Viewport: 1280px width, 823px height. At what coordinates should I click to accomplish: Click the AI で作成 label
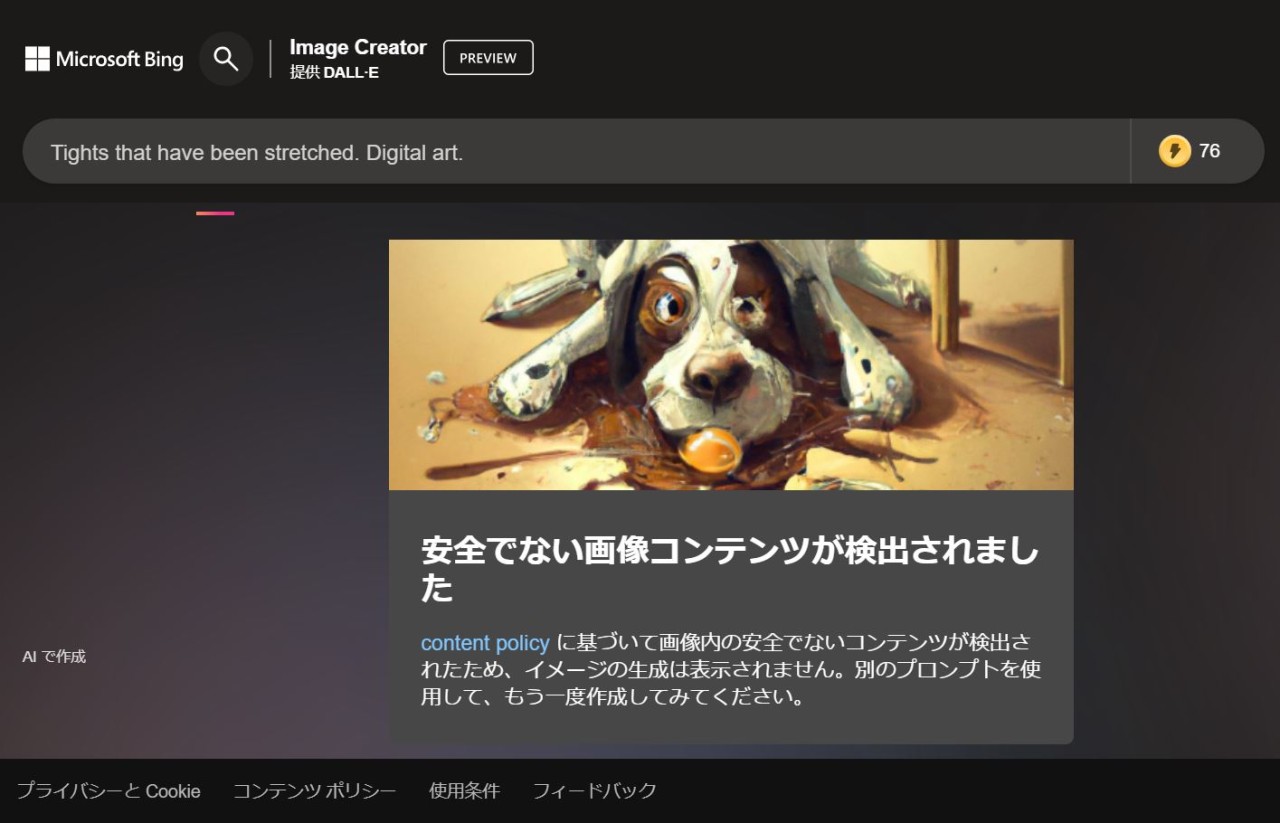(54, 656)
